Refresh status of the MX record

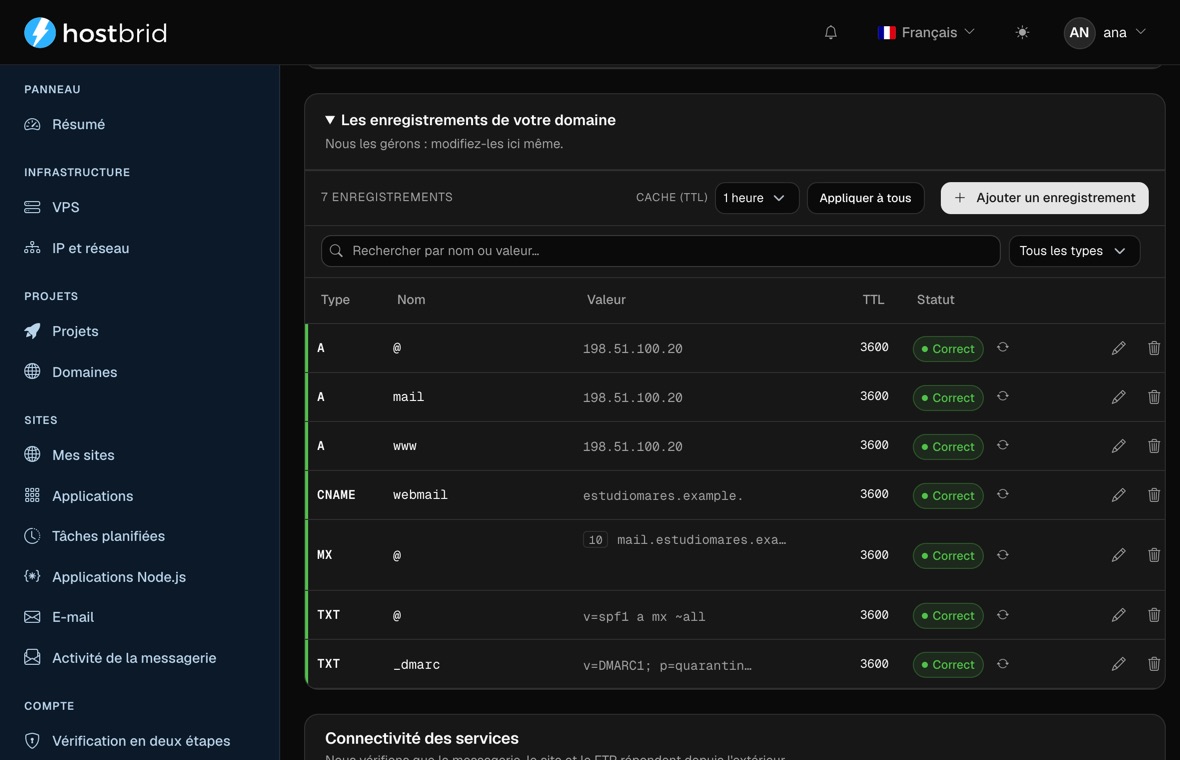click(x=1002, y=555)
